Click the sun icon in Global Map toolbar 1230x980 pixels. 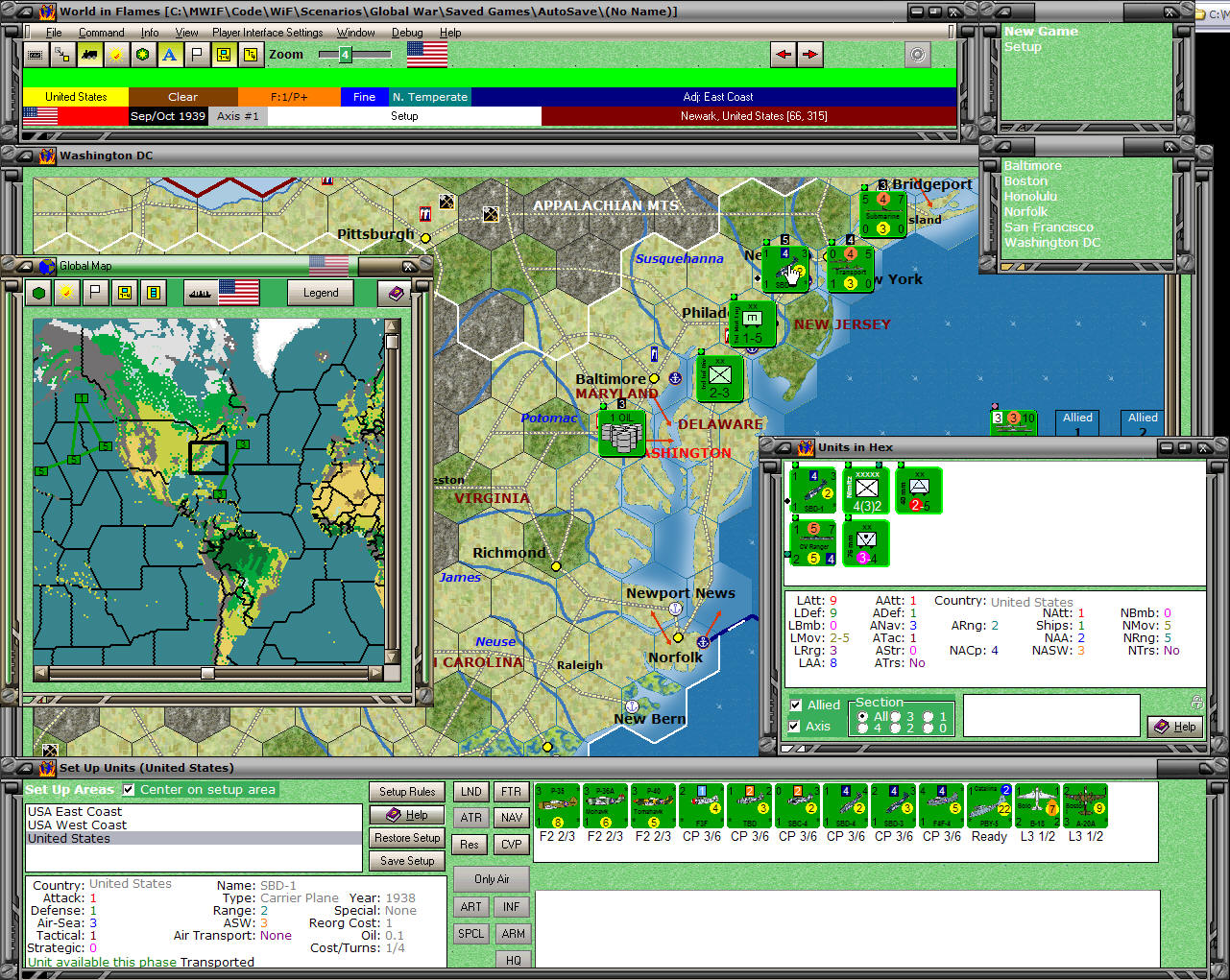66,293
